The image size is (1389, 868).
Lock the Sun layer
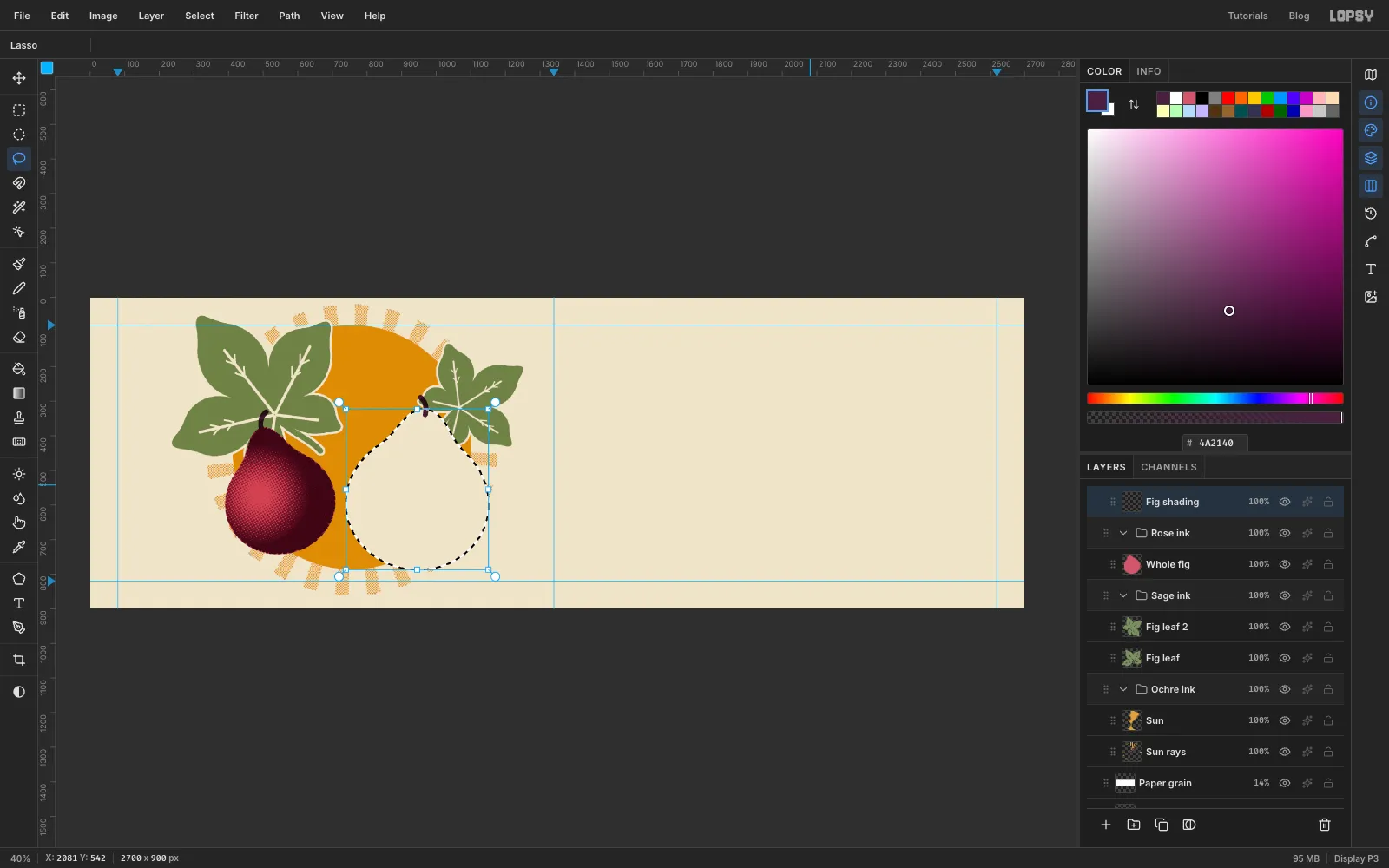click(1328, 720)
